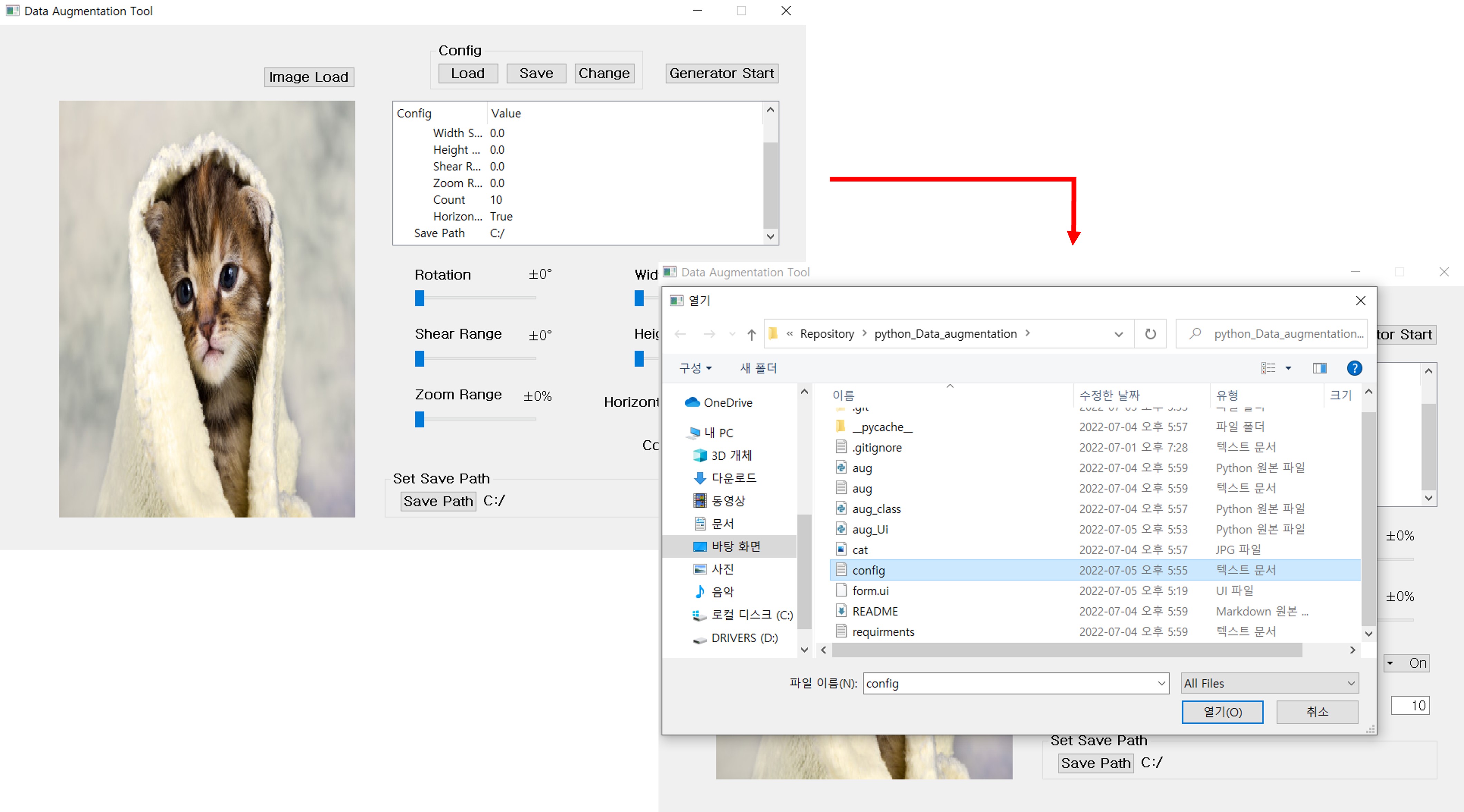The width and height of the screenshot is (1464, 812).
Task: Expand the address bar path dropdown
Action: pyautogui.click(x=1119, y=334)
